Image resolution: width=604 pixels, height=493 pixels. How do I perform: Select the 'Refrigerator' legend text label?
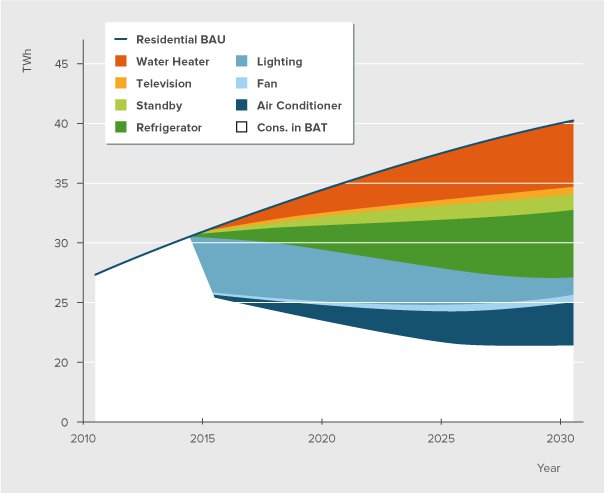pos(170,127)
